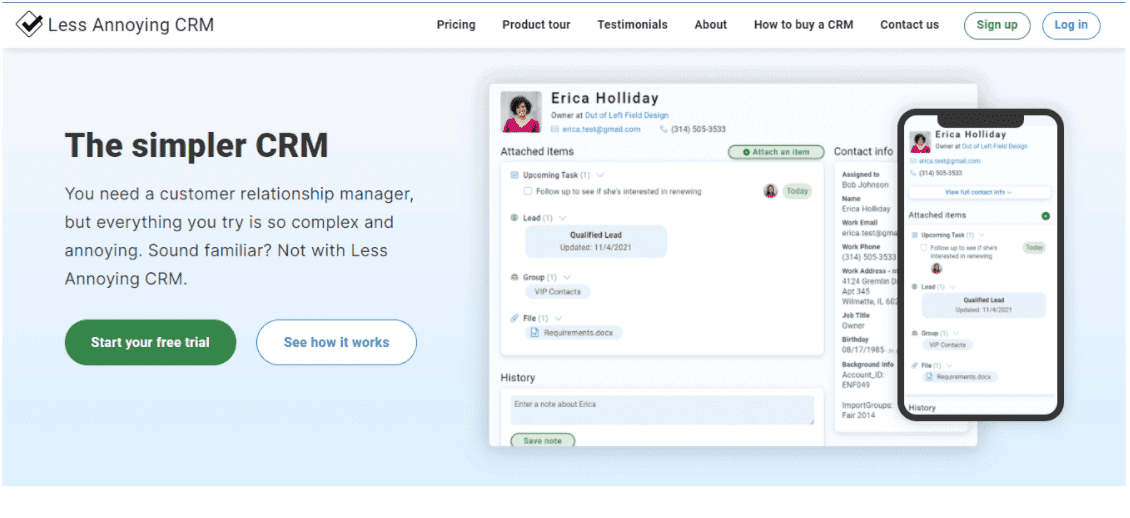
Task: Click the Lead icon in desktop view
Action: tap(515, 218)
